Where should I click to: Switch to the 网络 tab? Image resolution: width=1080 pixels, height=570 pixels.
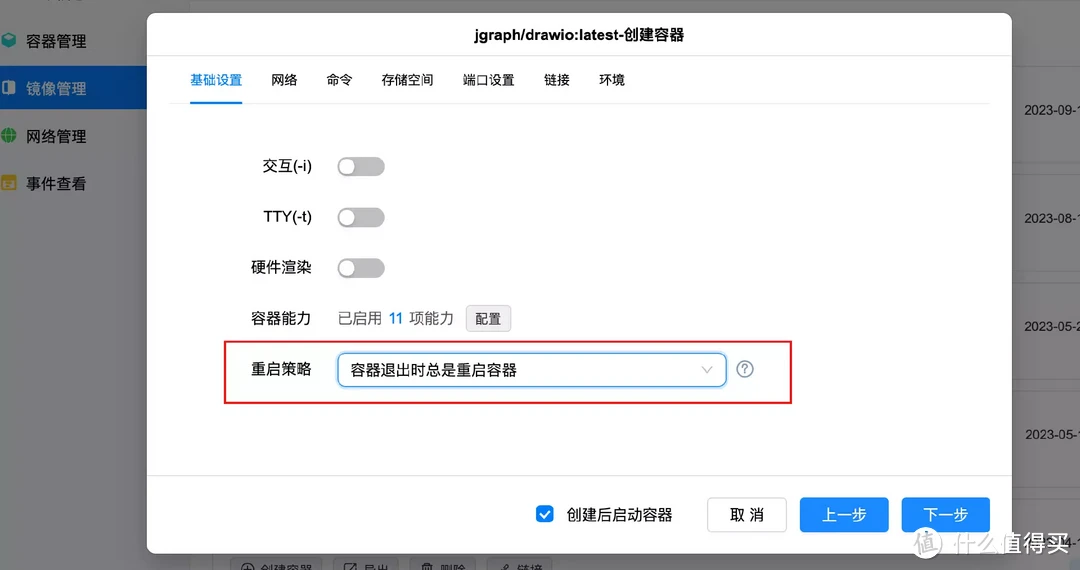click(x=284, y=80)
